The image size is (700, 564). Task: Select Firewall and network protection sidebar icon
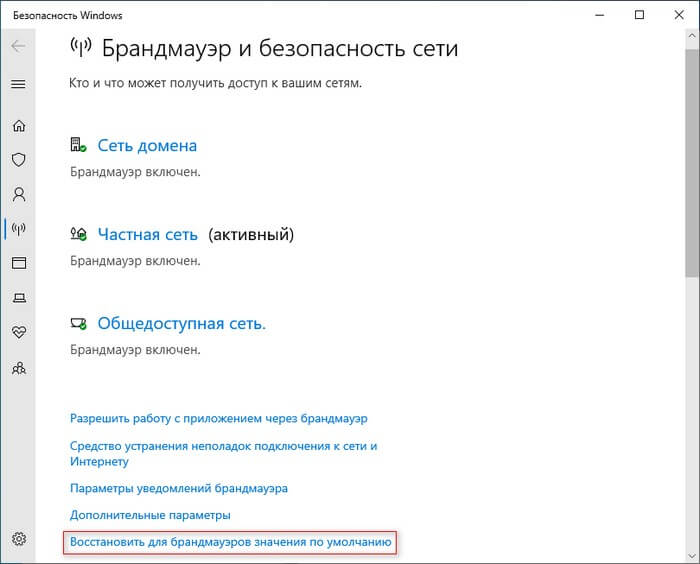pyautogui.click(x=18, y=229)
